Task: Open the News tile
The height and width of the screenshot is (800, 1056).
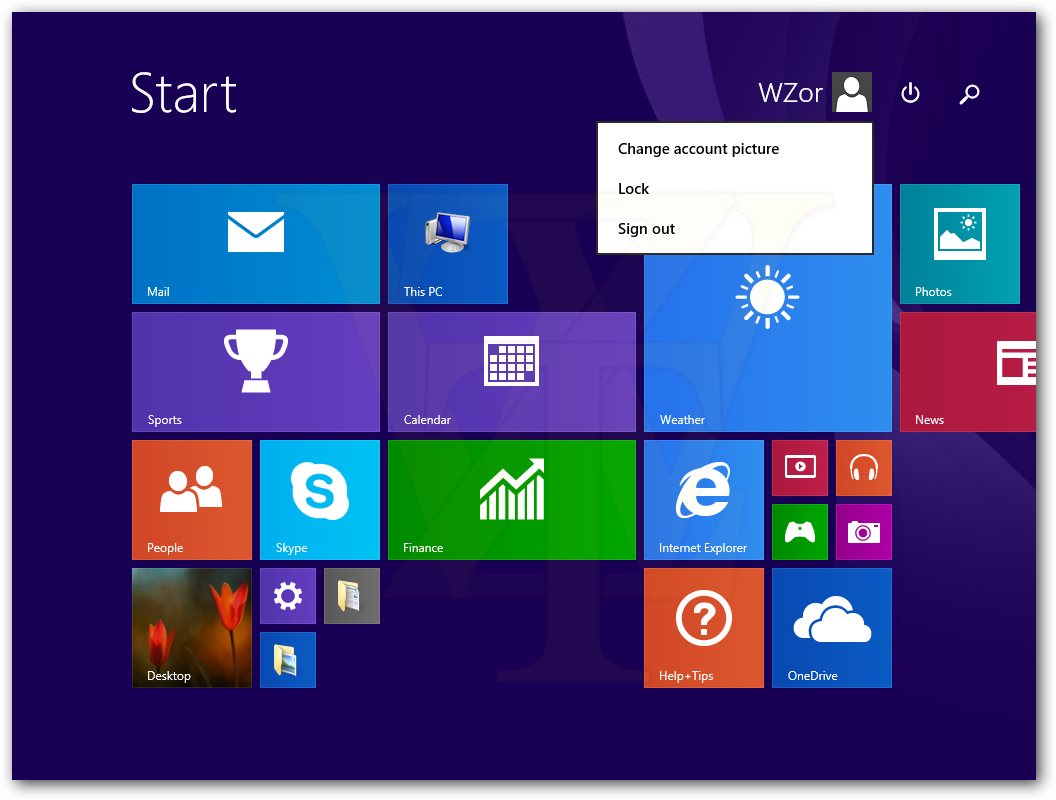Action: 968,372
